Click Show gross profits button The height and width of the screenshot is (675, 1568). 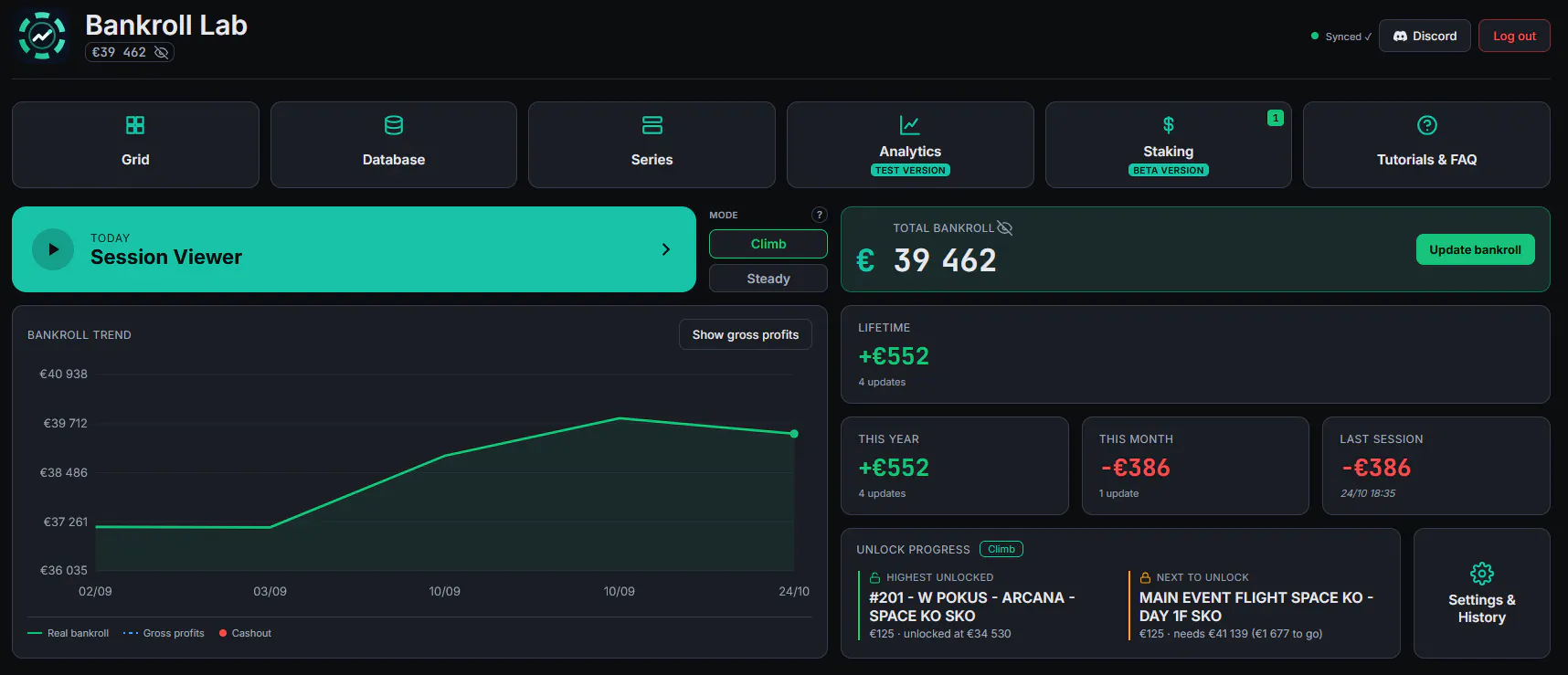coord(746,334)
